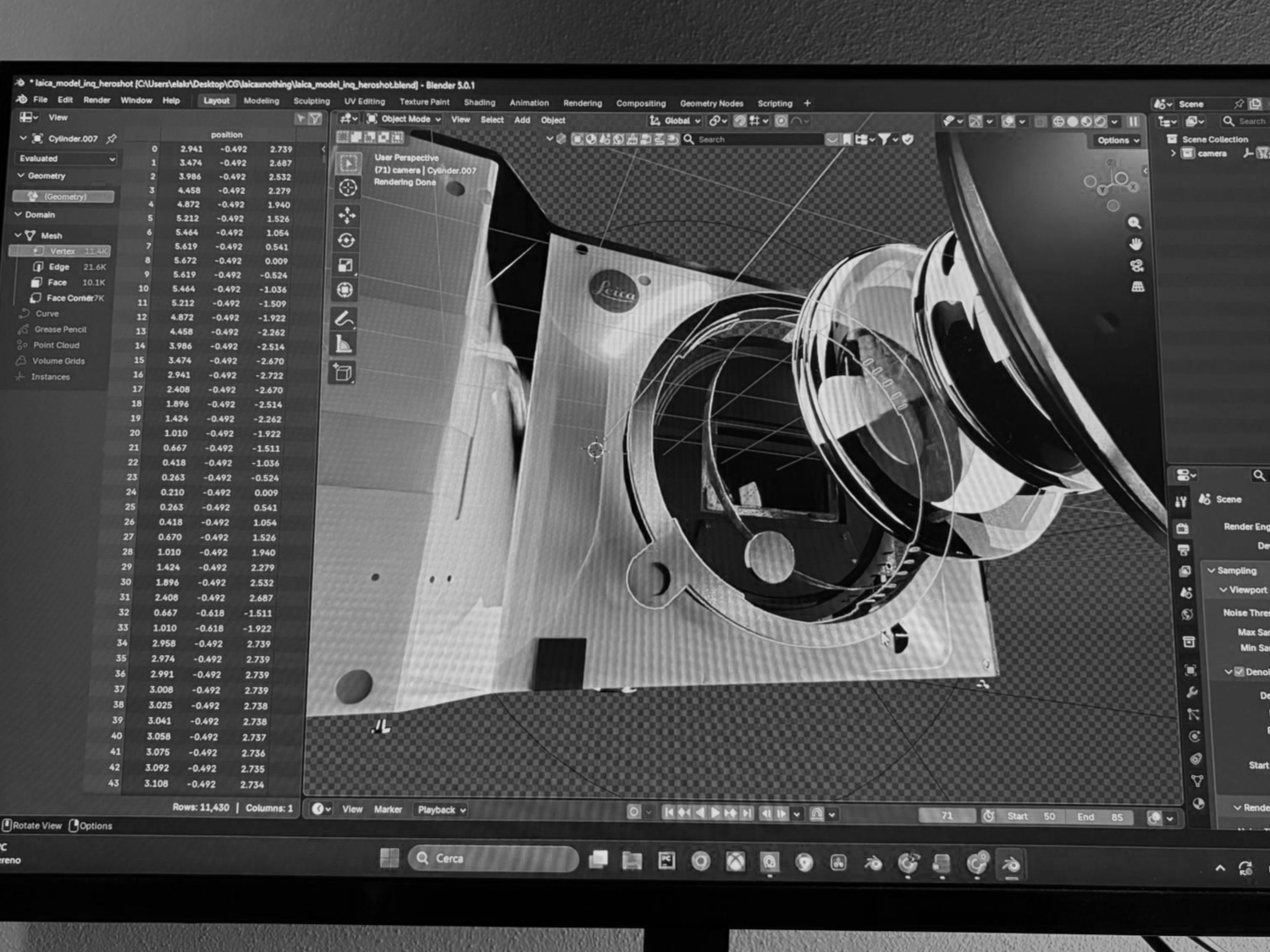Select the Scale tool
The height and width of the screenshot is (952, 1270).
[x=345, y=265]
